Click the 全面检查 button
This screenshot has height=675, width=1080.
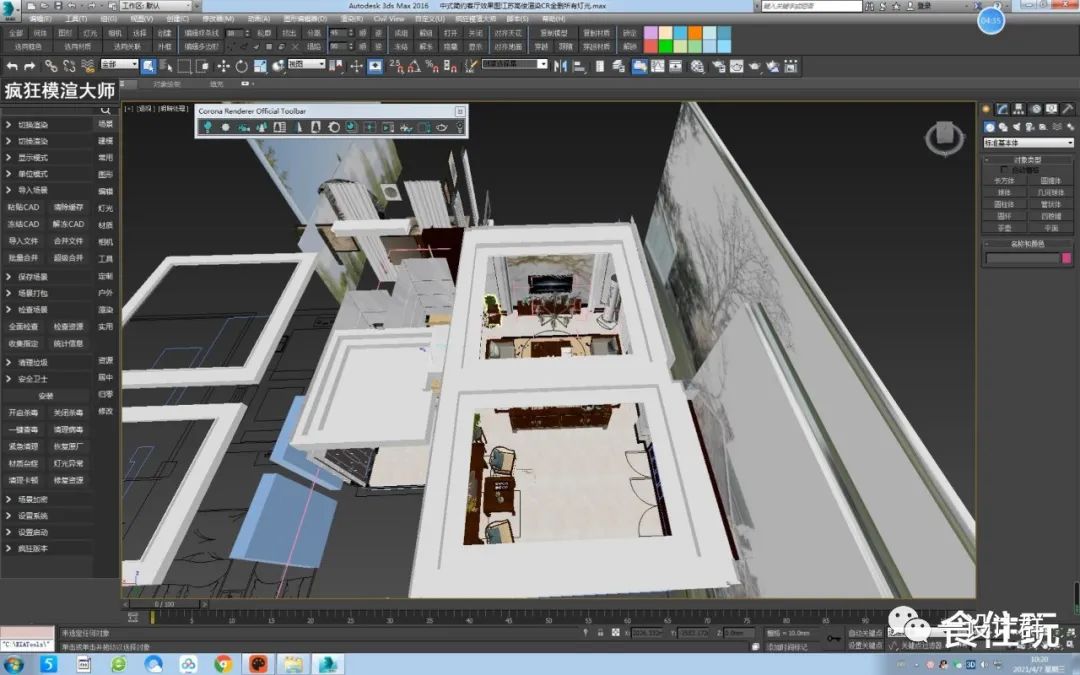coord(23,326)
